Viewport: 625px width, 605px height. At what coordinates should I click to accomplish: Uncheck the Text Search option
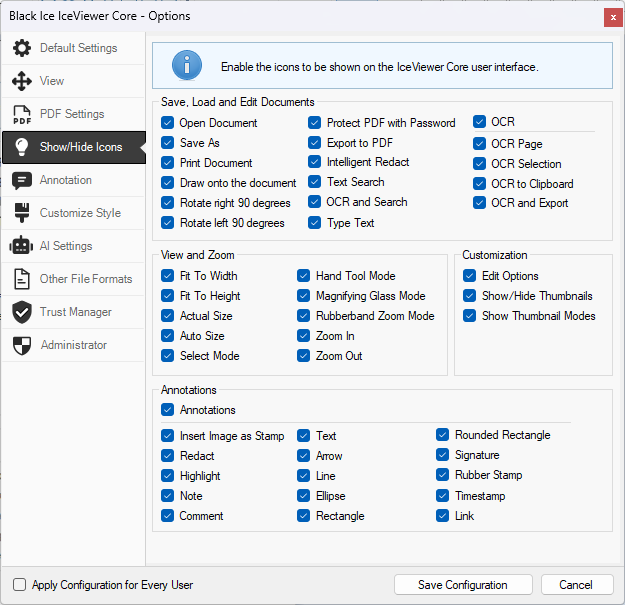pyautogui.click(x=314, y=182)
